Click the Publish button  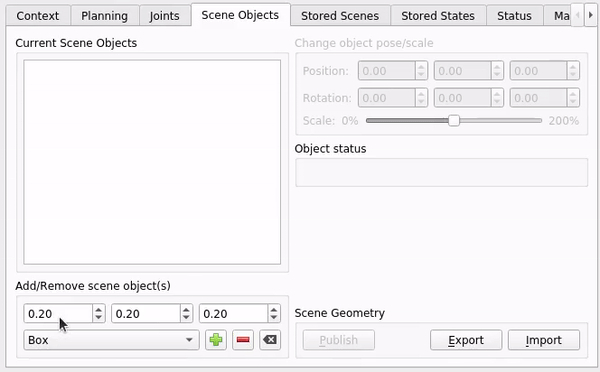click(x=339, y=340)
